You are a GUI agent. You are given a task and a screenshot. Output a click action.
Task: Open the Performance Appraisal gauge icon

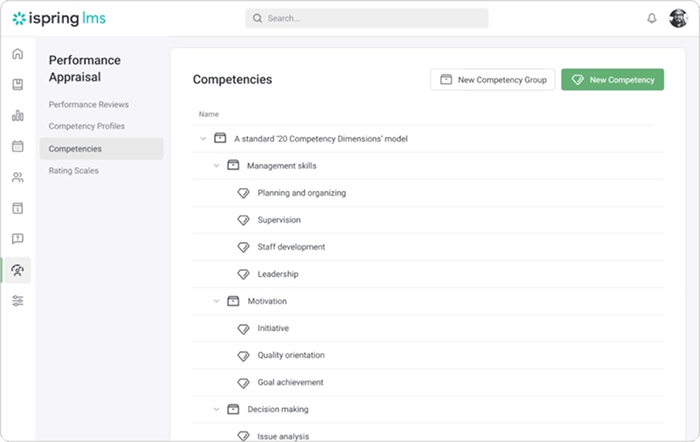pos(17,270)
